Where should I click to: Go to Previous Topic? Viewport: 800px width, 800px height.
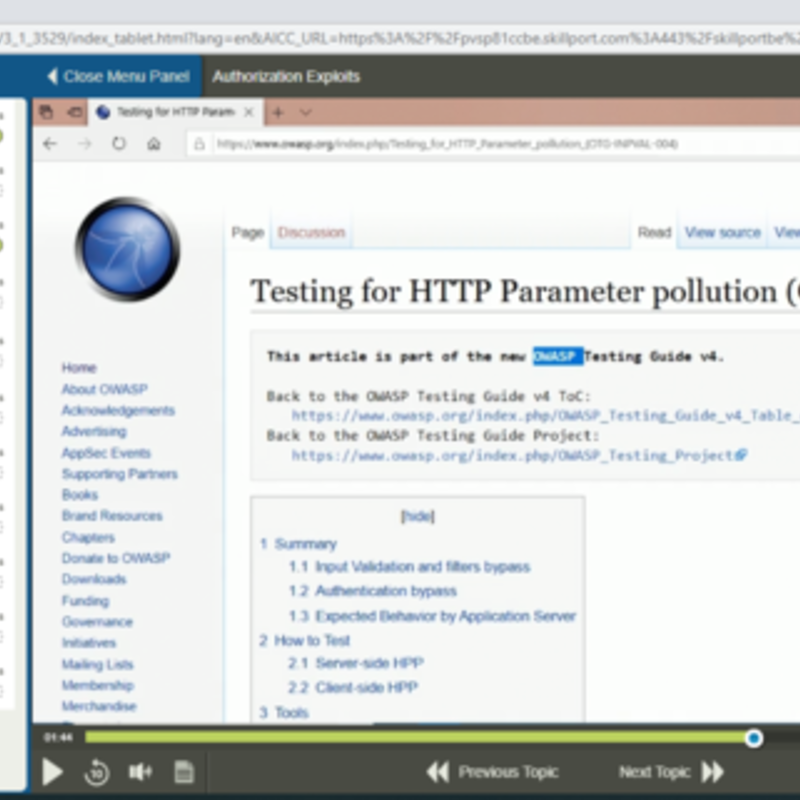[492, 771]
